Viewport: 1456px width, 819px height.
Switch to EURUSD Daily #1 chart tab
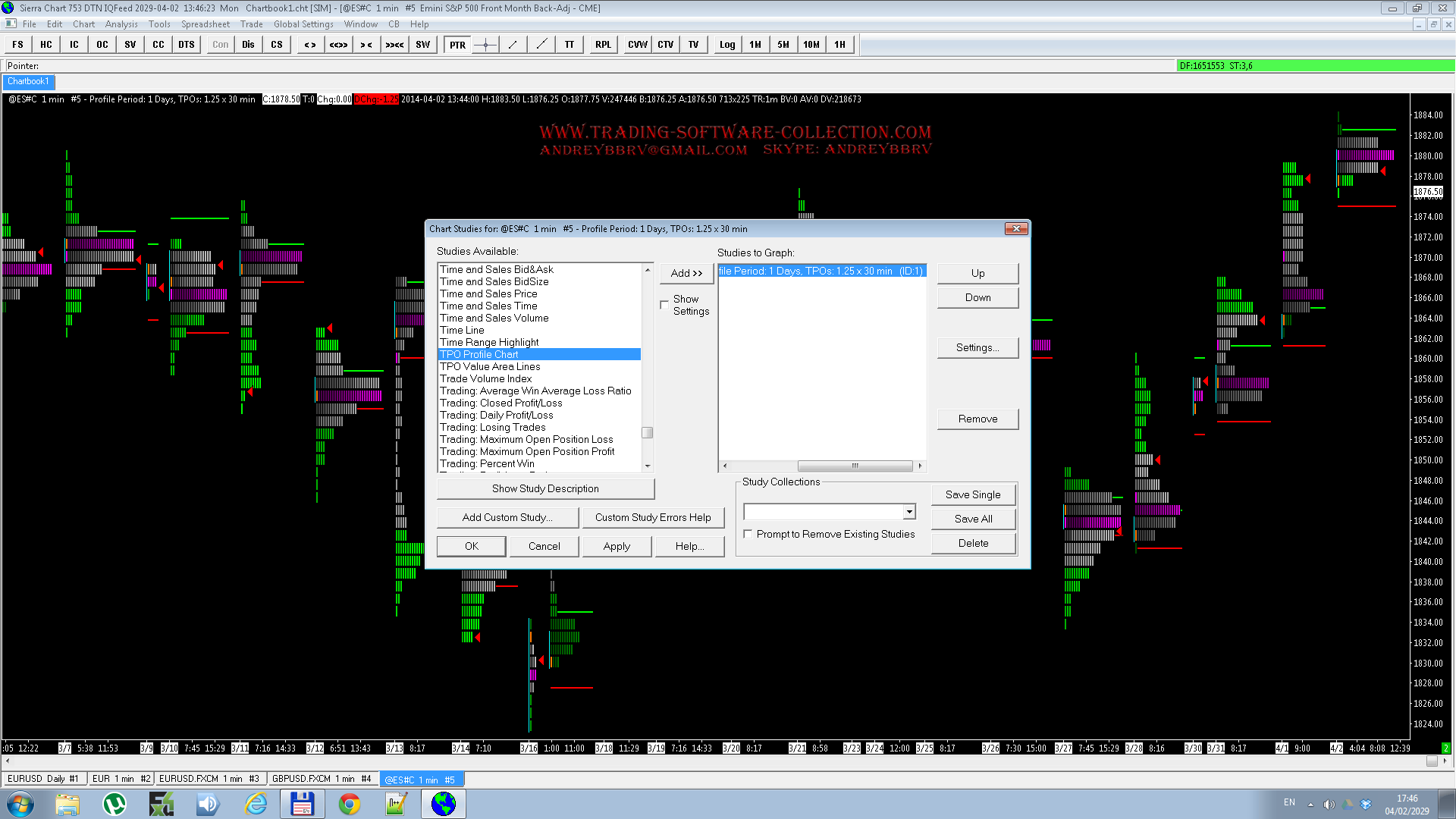43,779
